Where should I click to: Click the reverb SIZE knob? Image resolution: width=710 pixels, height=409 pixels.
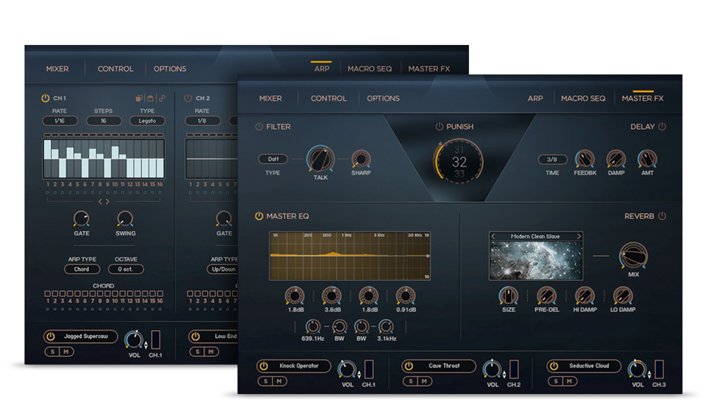(x=509, y=295)
